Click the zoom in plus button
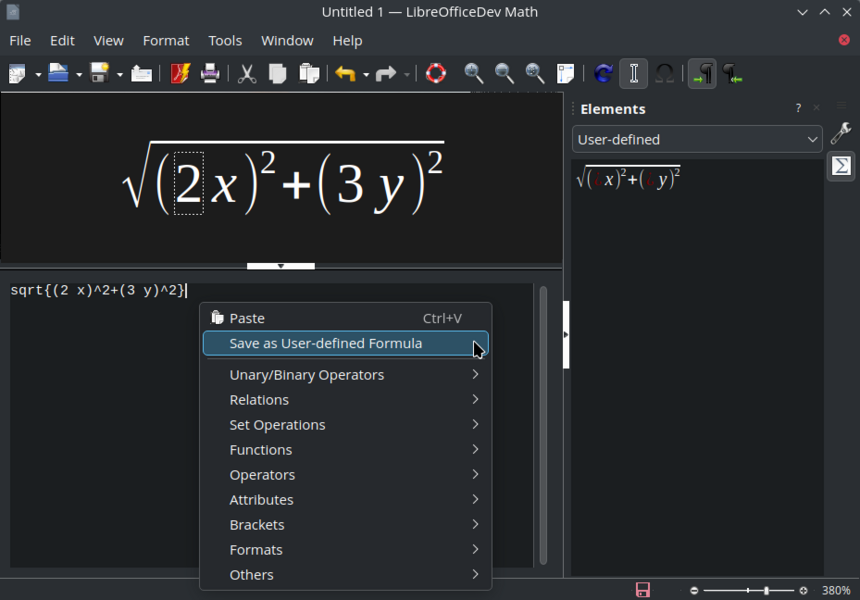 point(803,591)
